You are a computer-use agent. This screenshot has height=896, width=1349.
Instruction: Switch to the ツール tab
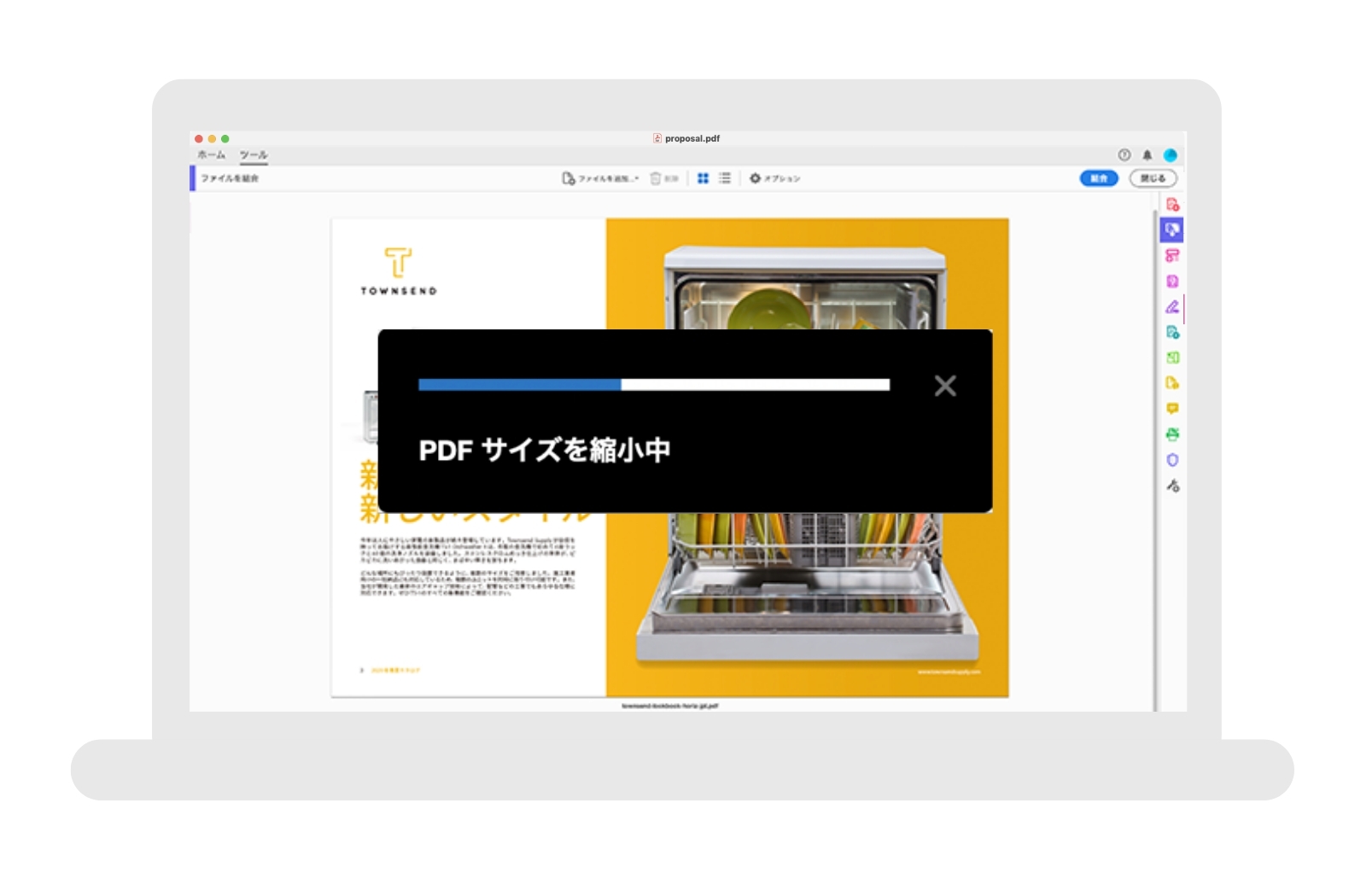(254, 155)
